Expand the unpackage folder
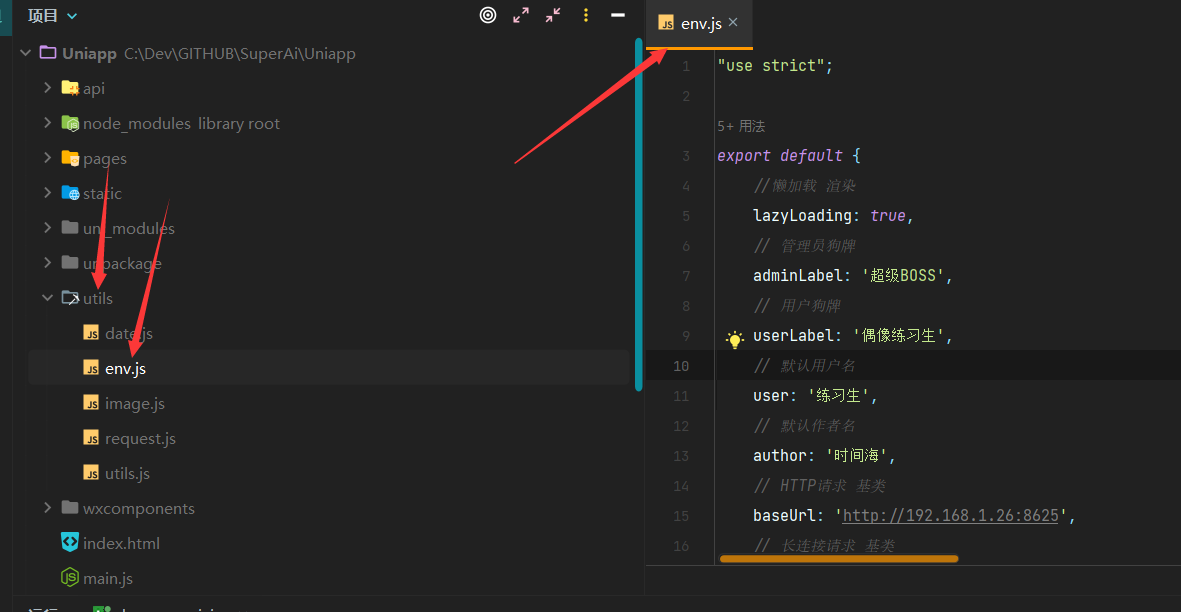The width and height of the screenshot is (1181, 612). 47,263
